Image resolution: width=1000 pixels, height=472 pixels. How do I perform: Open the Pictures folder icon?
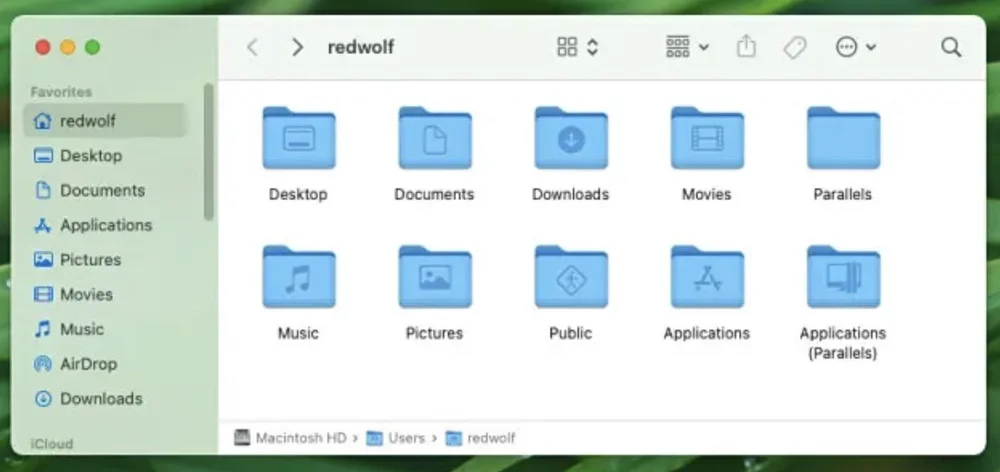435,277
